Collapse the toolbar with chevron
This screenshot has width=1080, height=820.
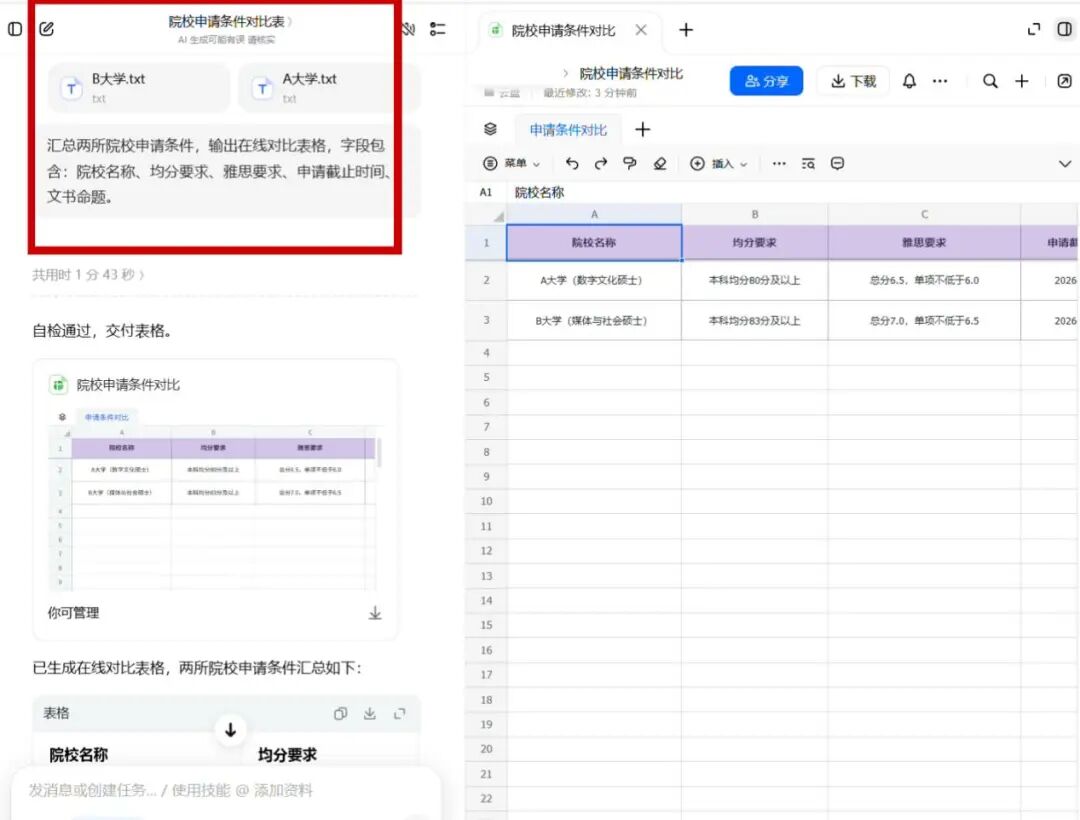pyautogui.click(x=1065, y=164)
